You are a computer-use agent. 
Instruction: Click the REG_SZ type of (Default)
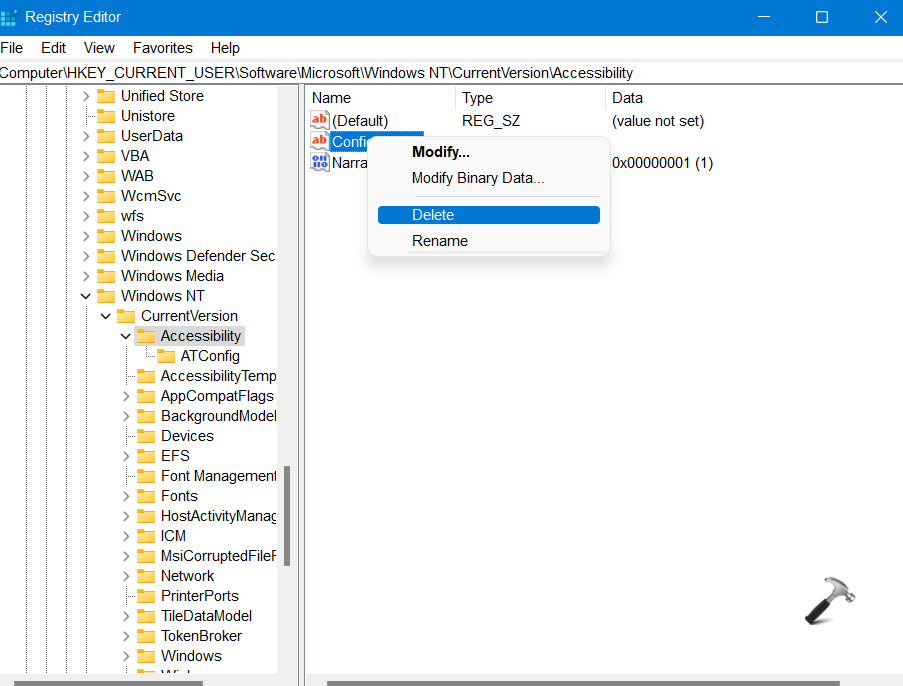(x=491, y=121)
